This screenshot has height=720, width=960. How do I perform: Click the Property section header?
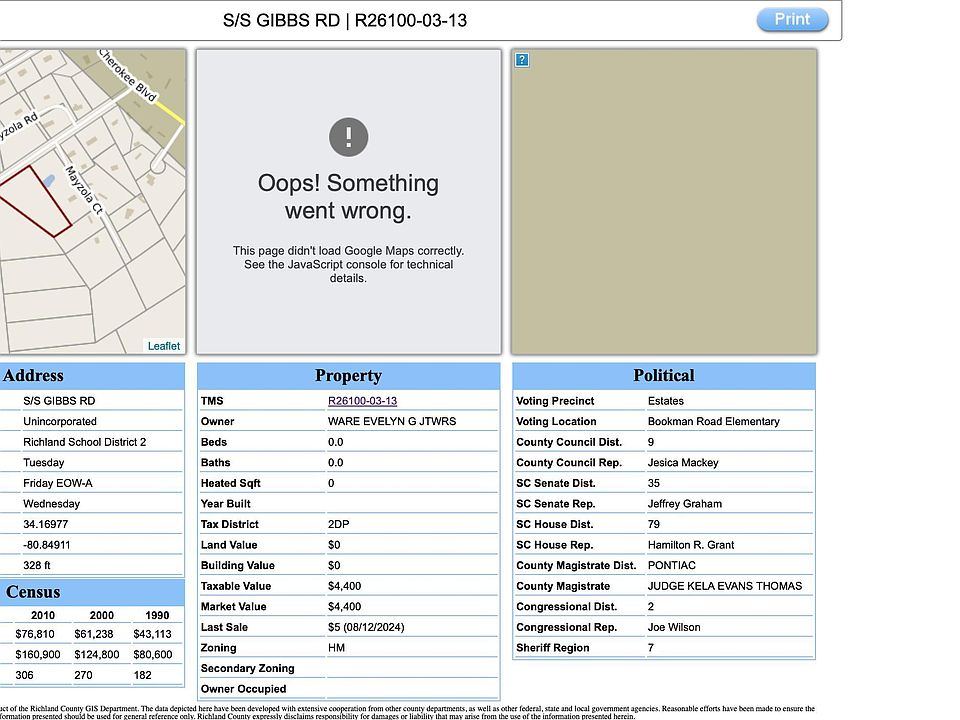click(348, 375)
